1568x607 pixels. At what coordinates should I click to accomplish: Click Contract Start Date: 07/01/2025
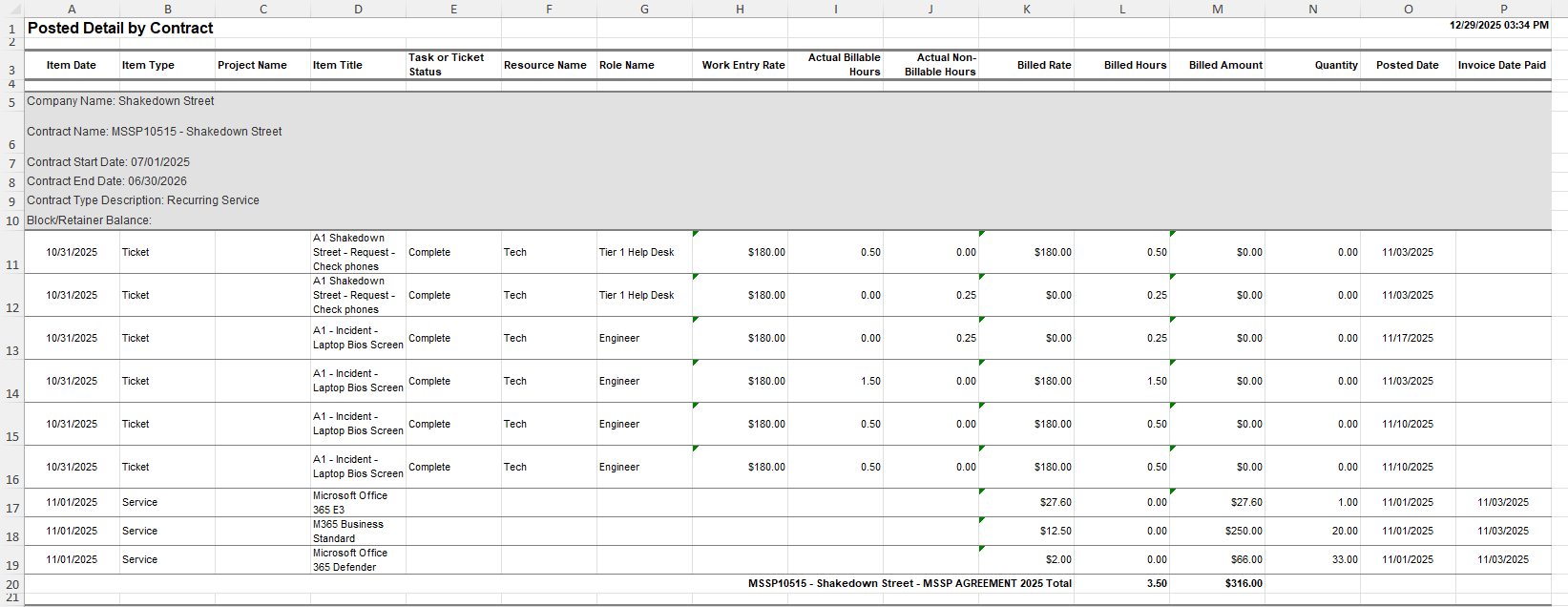pos(108,162)
